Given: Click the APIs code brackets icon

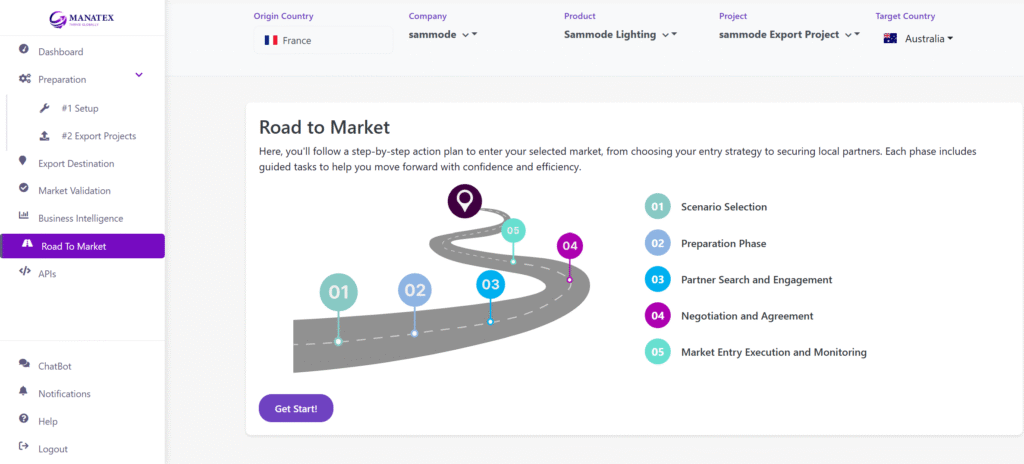Looking at the screenshot, I should point(24,272).
